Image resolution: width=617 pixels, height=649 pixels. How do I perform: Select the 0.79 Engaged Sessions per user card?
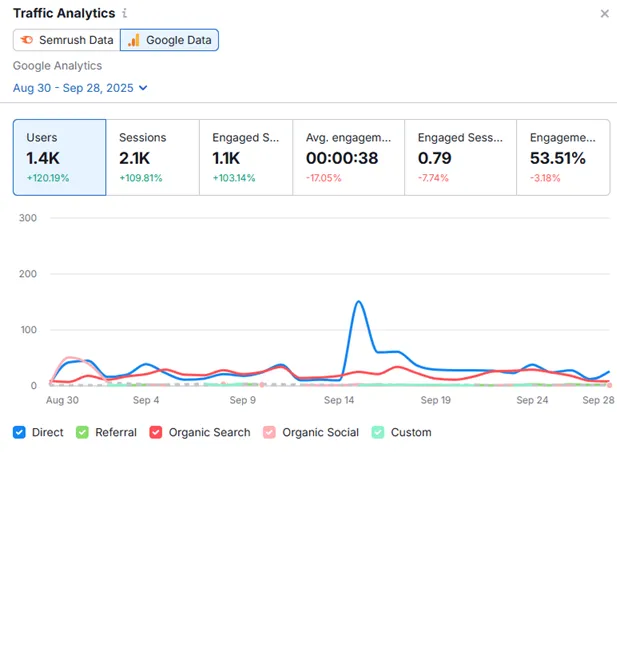pos(461,157)
